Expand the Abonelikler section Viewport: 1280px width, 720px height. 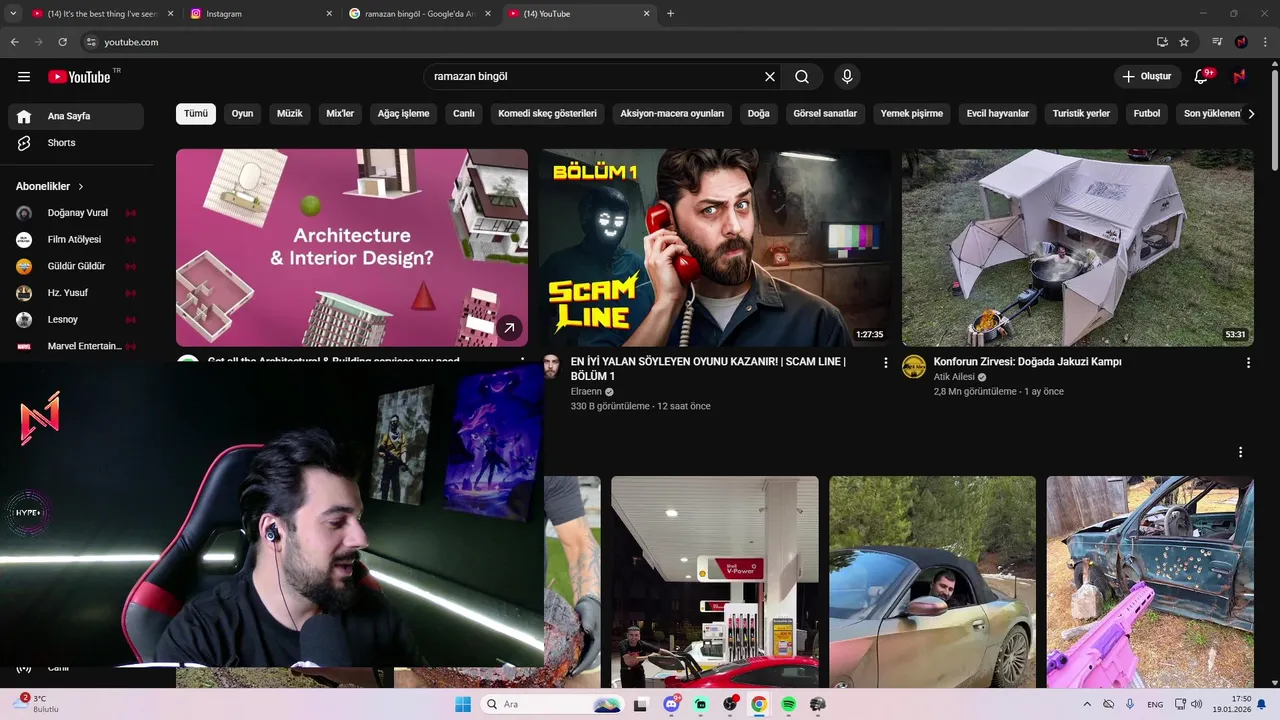(x=50, y=186)
